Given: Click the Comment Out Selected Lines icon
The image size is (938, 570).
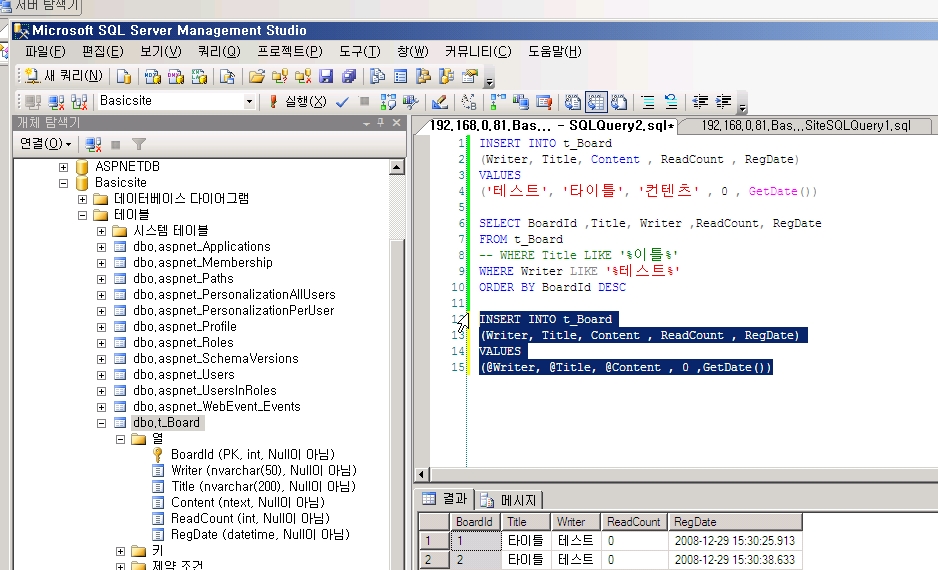Looking at the screenshot, I should [x=648, y=102].
